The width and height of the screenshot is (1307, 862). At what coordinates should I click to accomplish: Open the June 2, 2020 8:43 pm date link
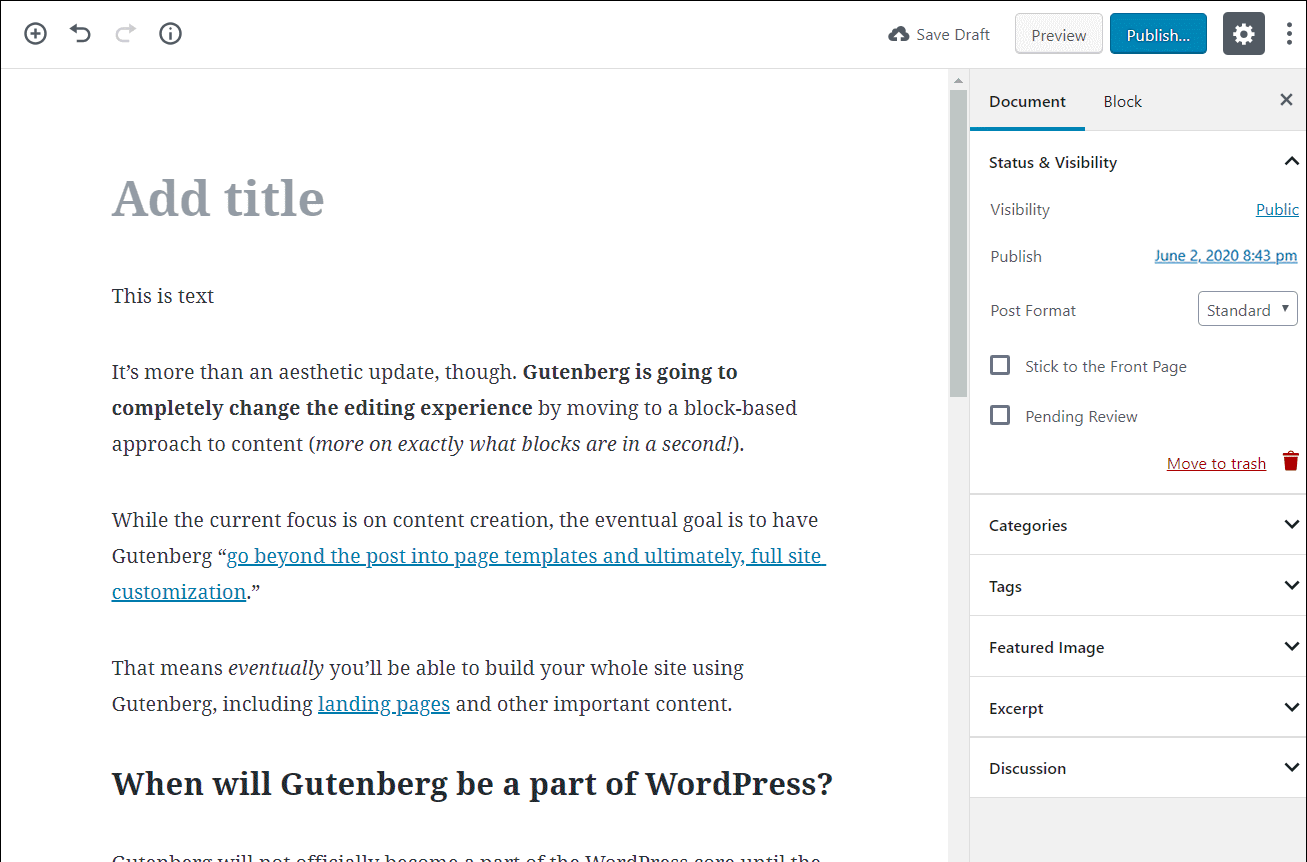[1226, 256]
